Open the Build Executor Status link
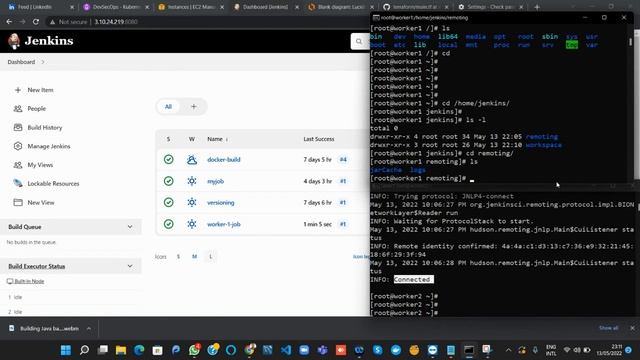640x360 pixels. coord(37,266)
